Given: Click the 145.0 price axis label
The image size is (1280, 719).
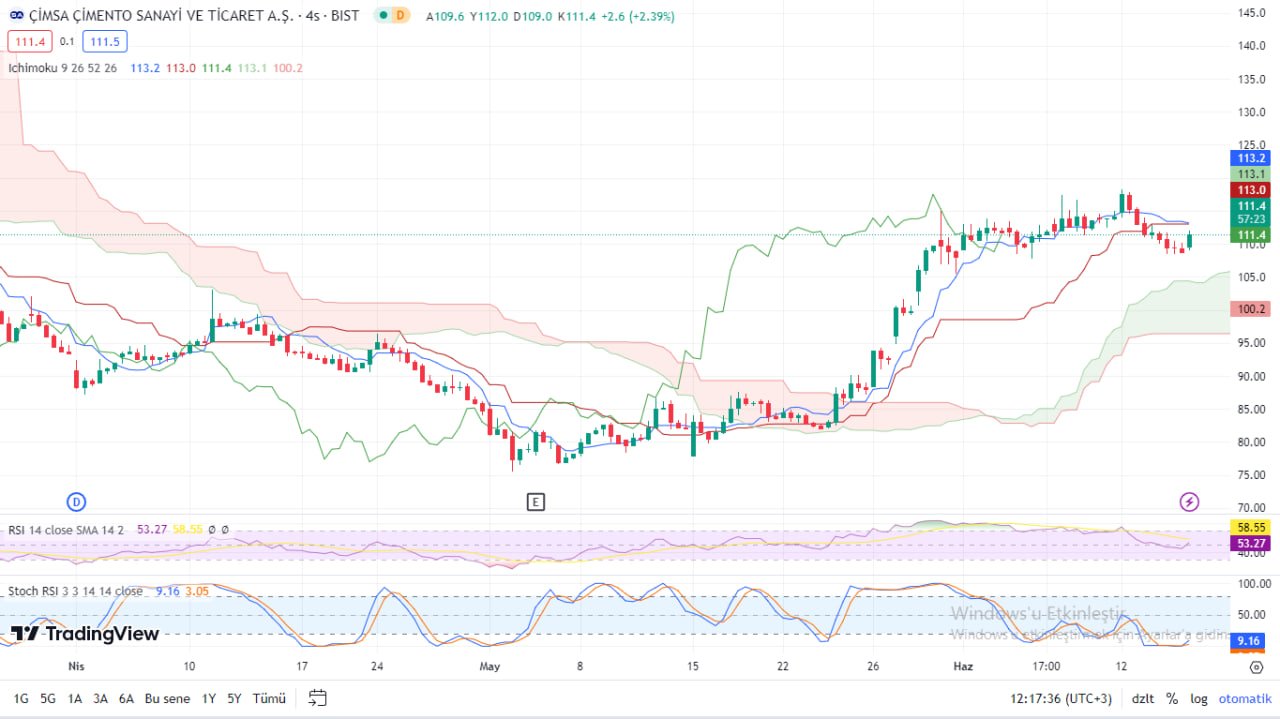Looking at the screenshot, I should (1252, 12).
